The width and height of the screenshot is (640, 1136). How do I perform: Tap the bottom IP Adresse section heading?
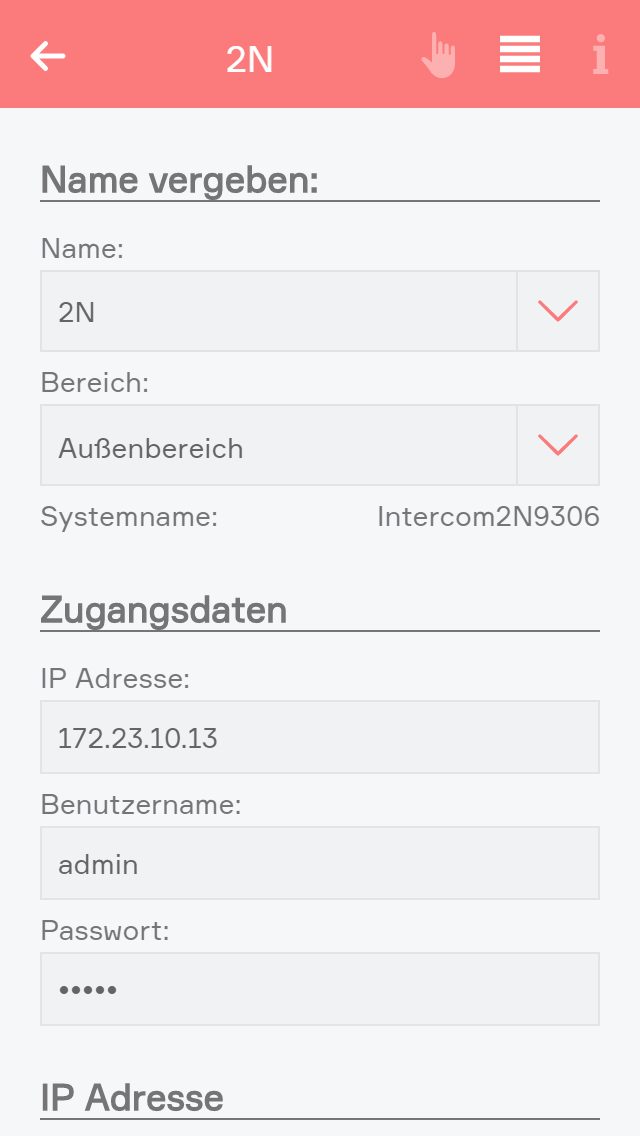tap(132, 1097)
